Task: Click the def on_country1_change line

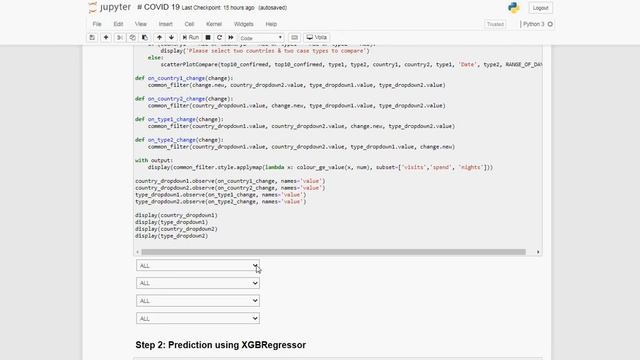Action: click(x=184, y=78)
